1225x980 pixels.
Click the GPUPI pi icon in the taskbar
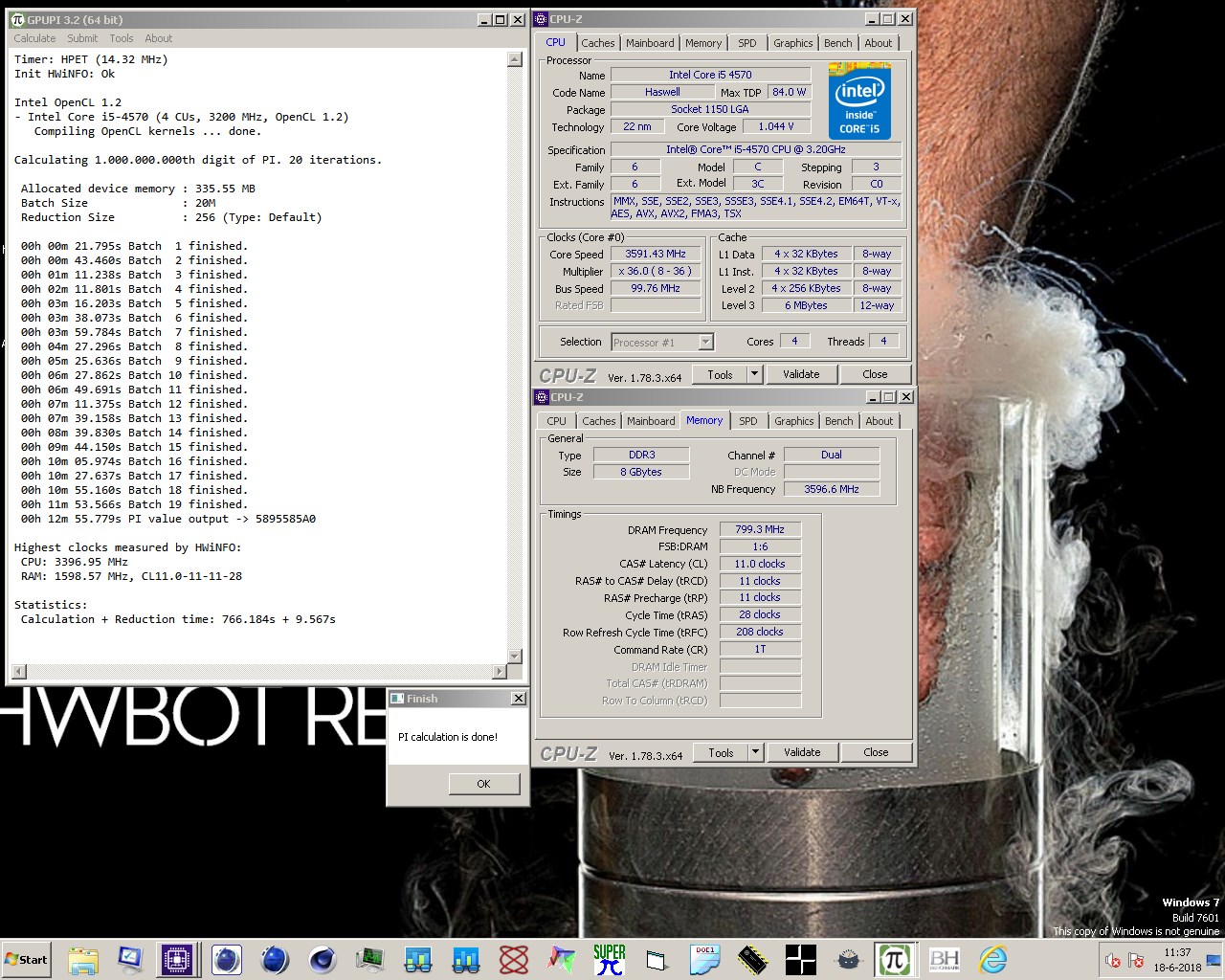[x=894, y=960]
